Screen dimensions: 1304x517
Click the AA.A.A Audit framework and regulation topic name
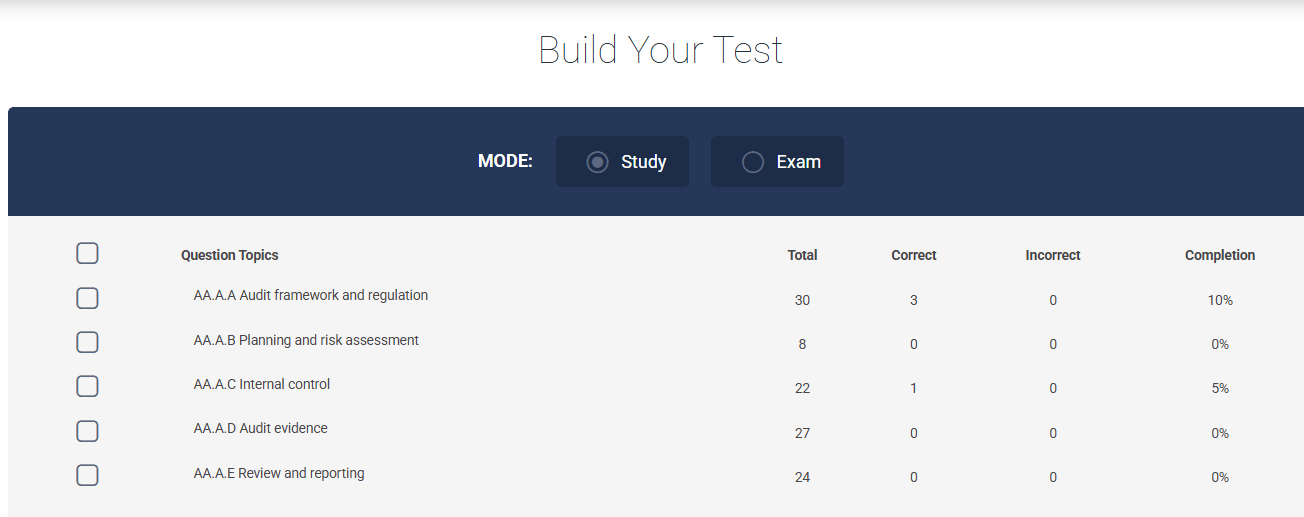(310, 296)
